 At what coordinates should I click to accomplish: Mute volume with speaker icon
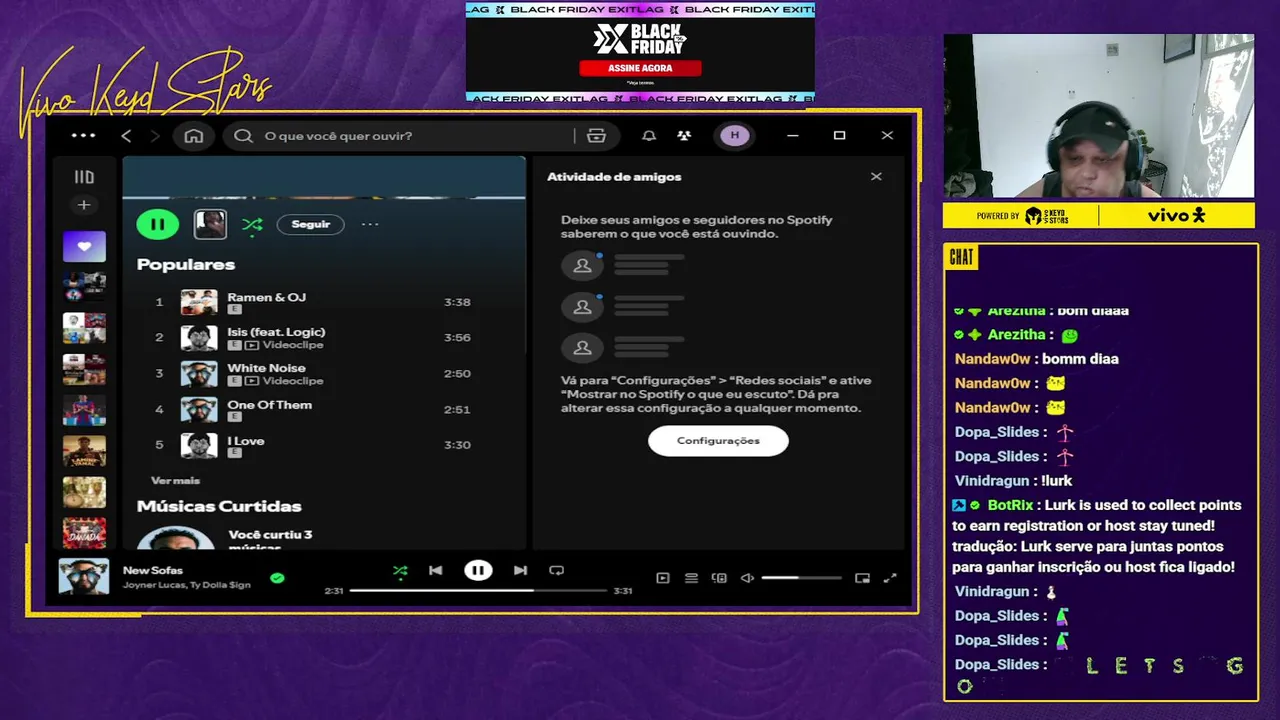[x=747, y=578]
